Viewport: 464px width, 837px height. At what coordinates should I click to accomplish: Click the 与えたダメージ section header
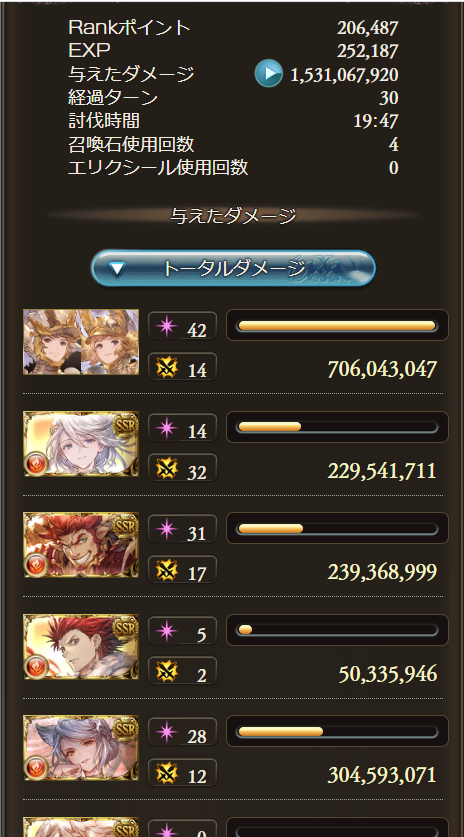(x=233, y=216)
